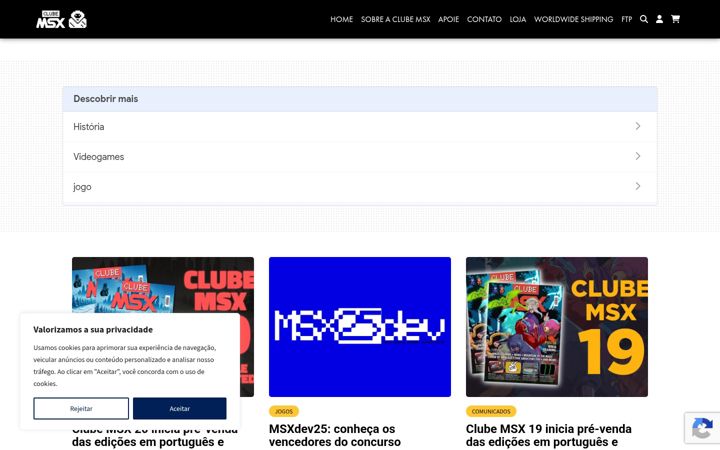Click the JOGOS category tag

coord(284,411)
